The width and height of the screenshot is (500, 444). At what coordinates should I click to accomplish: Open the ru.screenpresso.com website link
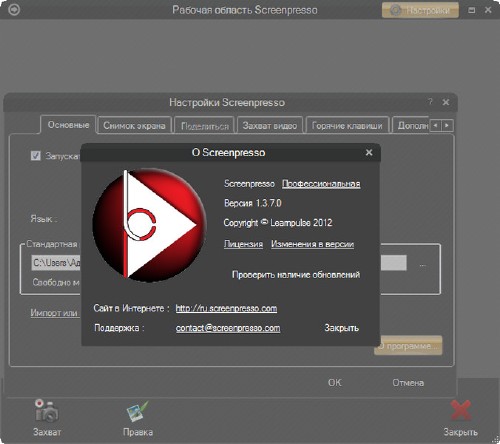(x=226, y=308)
